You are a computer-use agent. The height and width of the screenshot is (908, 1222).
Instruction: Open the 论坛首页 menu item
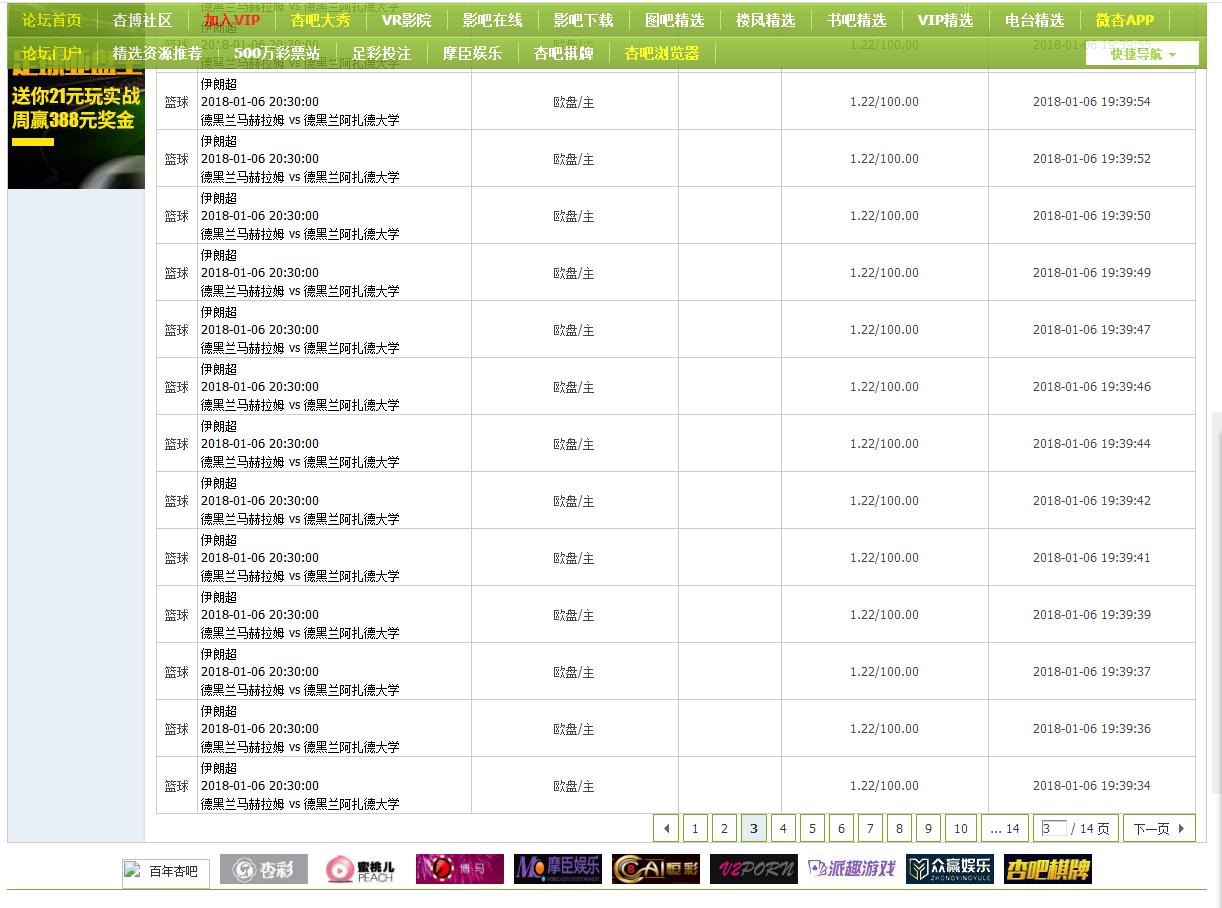coord(52,20)
